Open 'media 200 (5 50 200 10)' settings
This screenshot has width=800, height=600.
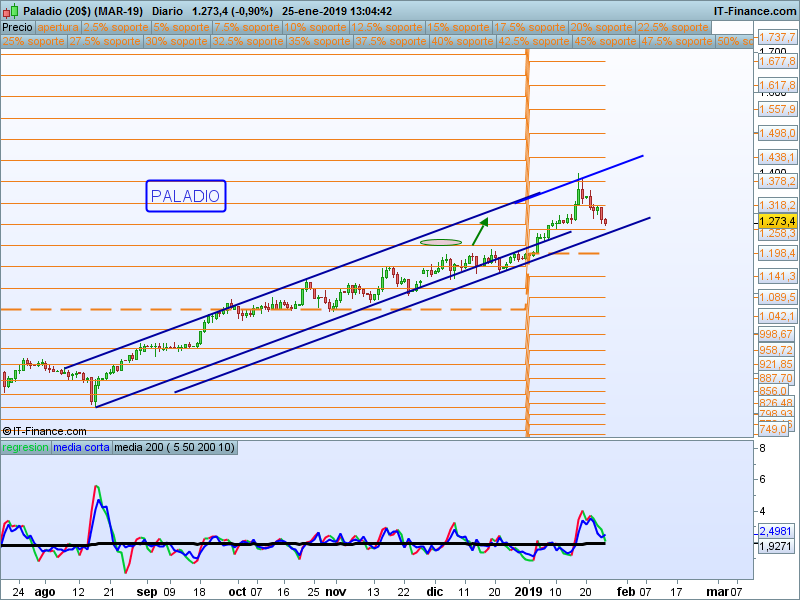pos(175,447)
